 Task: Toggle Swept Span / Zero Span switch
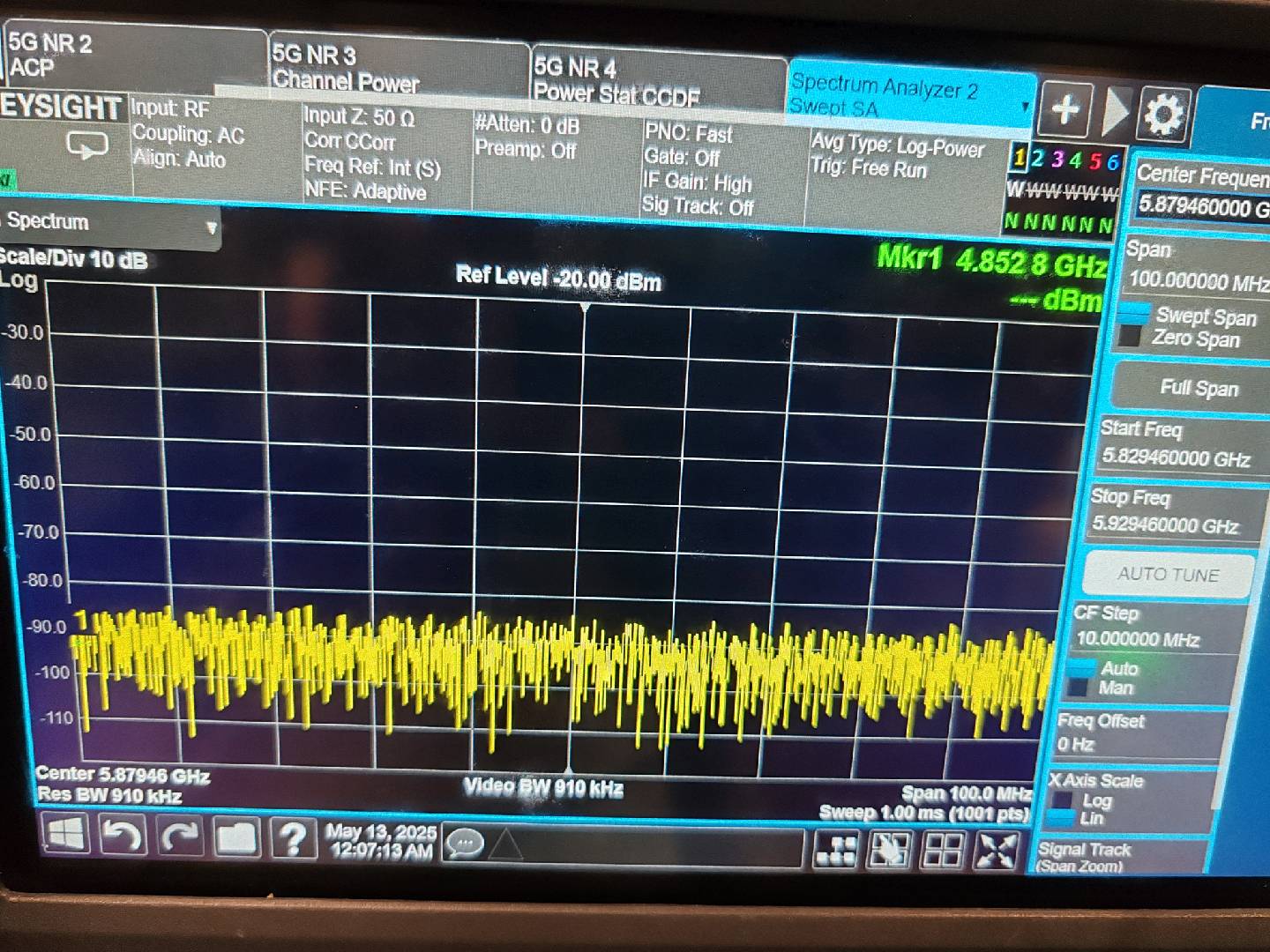point(1133,325)
